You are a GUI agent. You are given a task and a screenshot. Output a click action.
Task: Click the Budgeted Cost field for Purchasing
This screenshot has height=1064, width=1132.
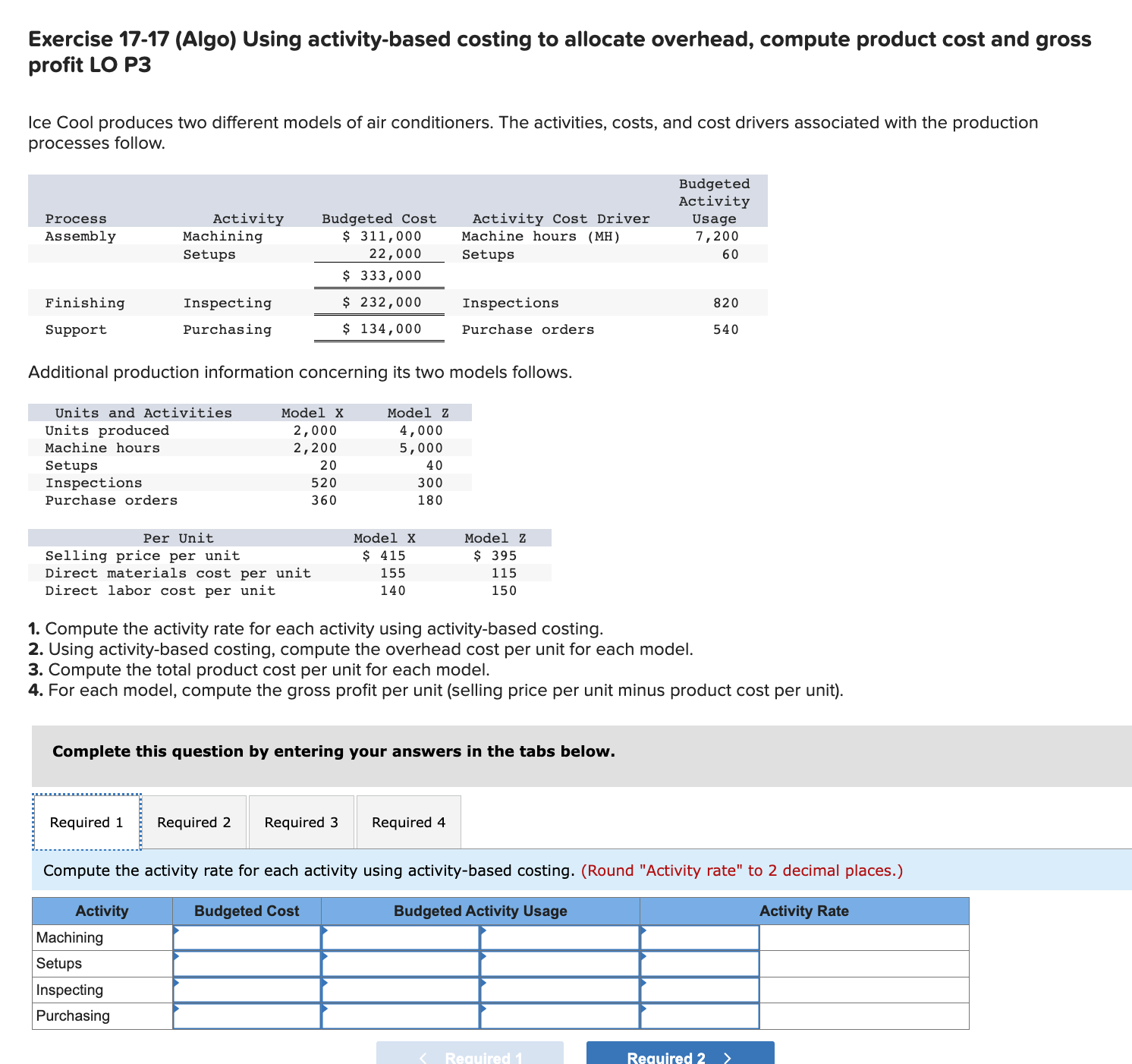pos(247,1015)
